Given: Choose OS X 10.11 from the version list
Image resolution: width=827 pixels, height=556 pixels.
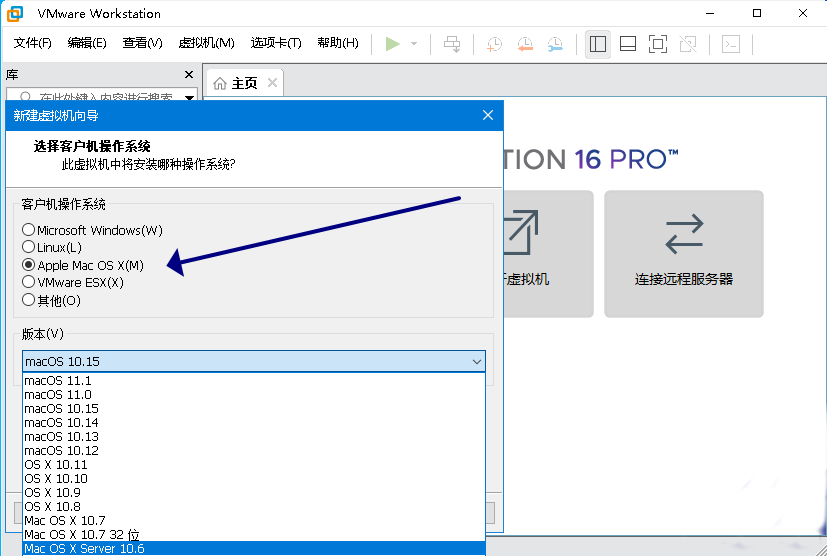Looking at the screenshot, I should coord(254,464).
